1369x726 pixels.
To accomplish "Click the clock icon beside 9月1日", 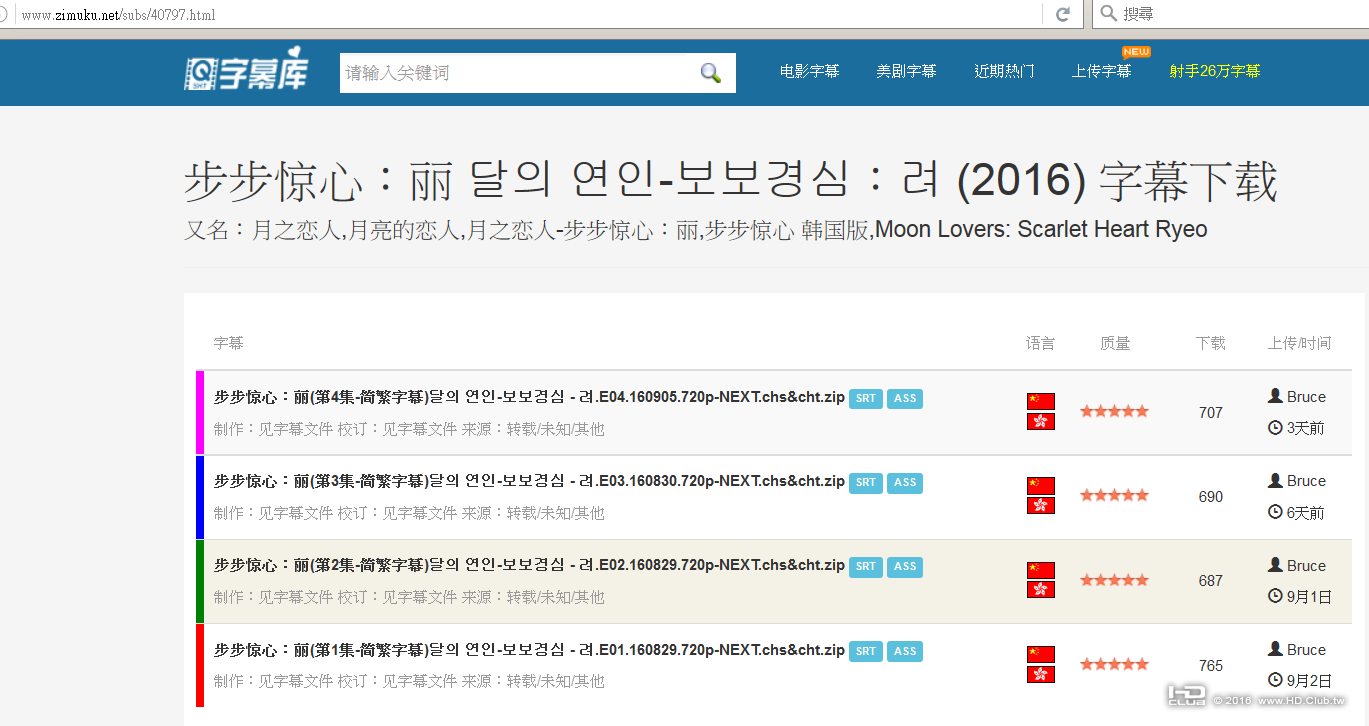I will pos(1275,596).
